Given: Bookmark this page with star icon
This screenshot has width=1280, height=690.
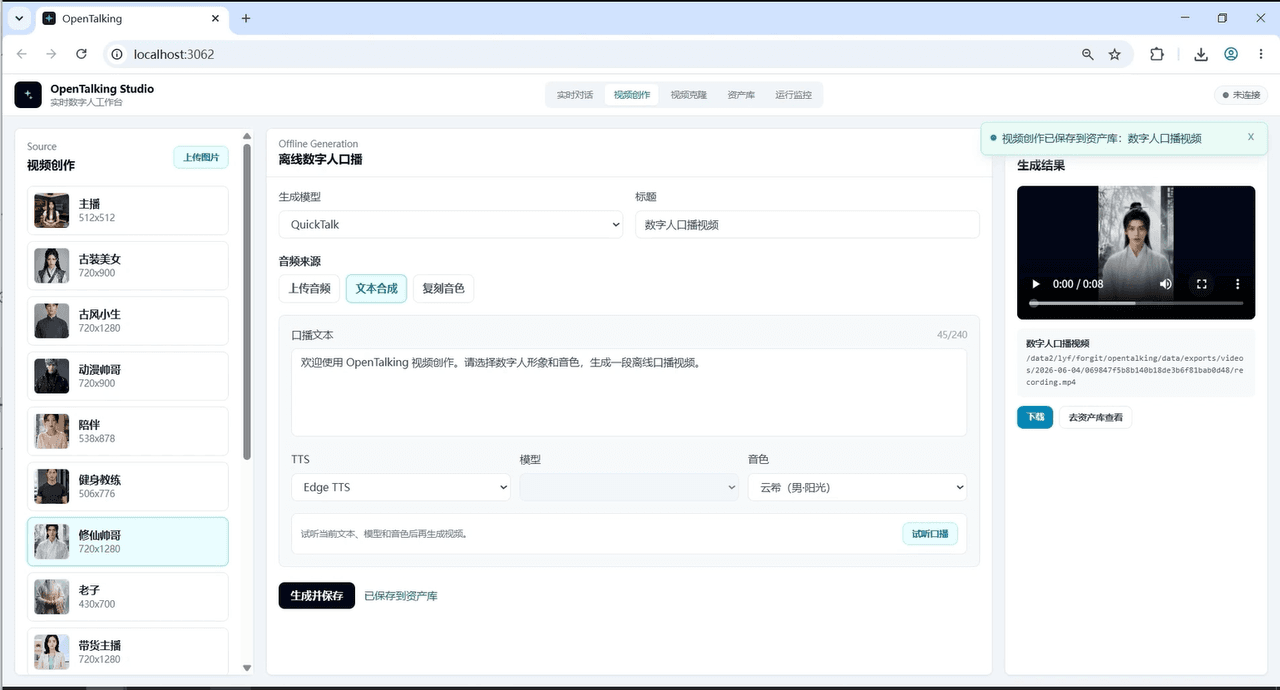Looking at the screenshot, I should (x=1115, y=54).
